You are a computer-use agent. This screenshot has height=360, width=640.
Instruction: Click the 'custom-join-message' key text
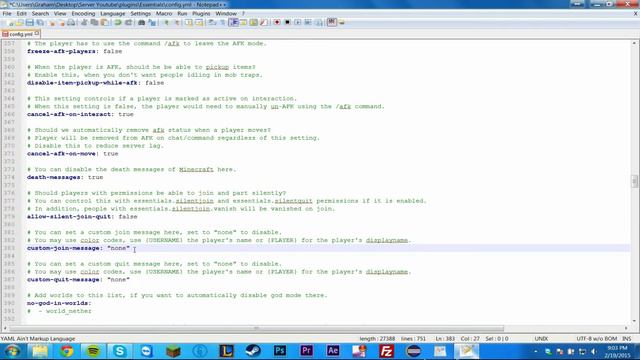tap(63, 248)
